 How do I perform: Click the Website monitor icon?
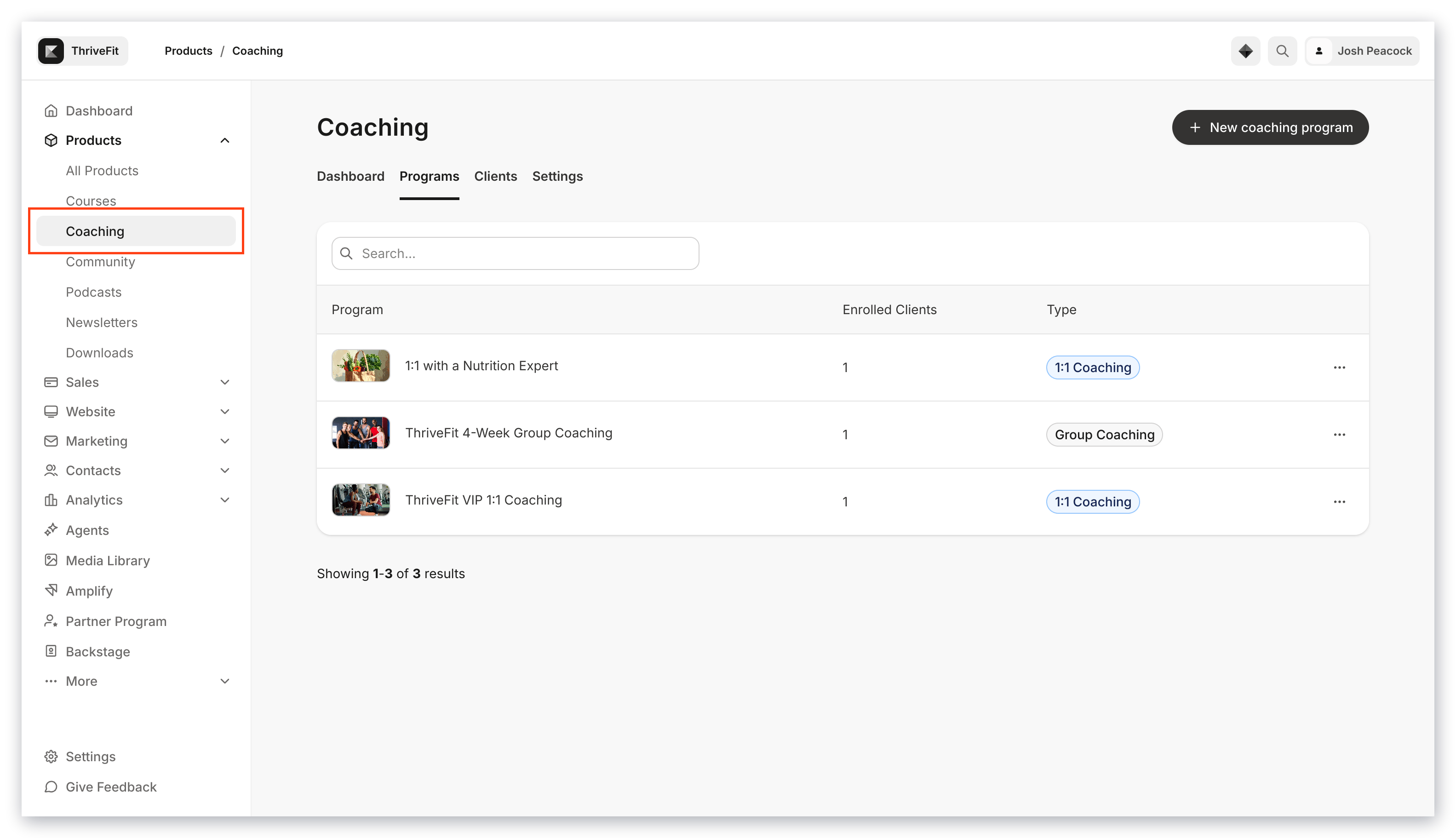click(x=51, y=411)
